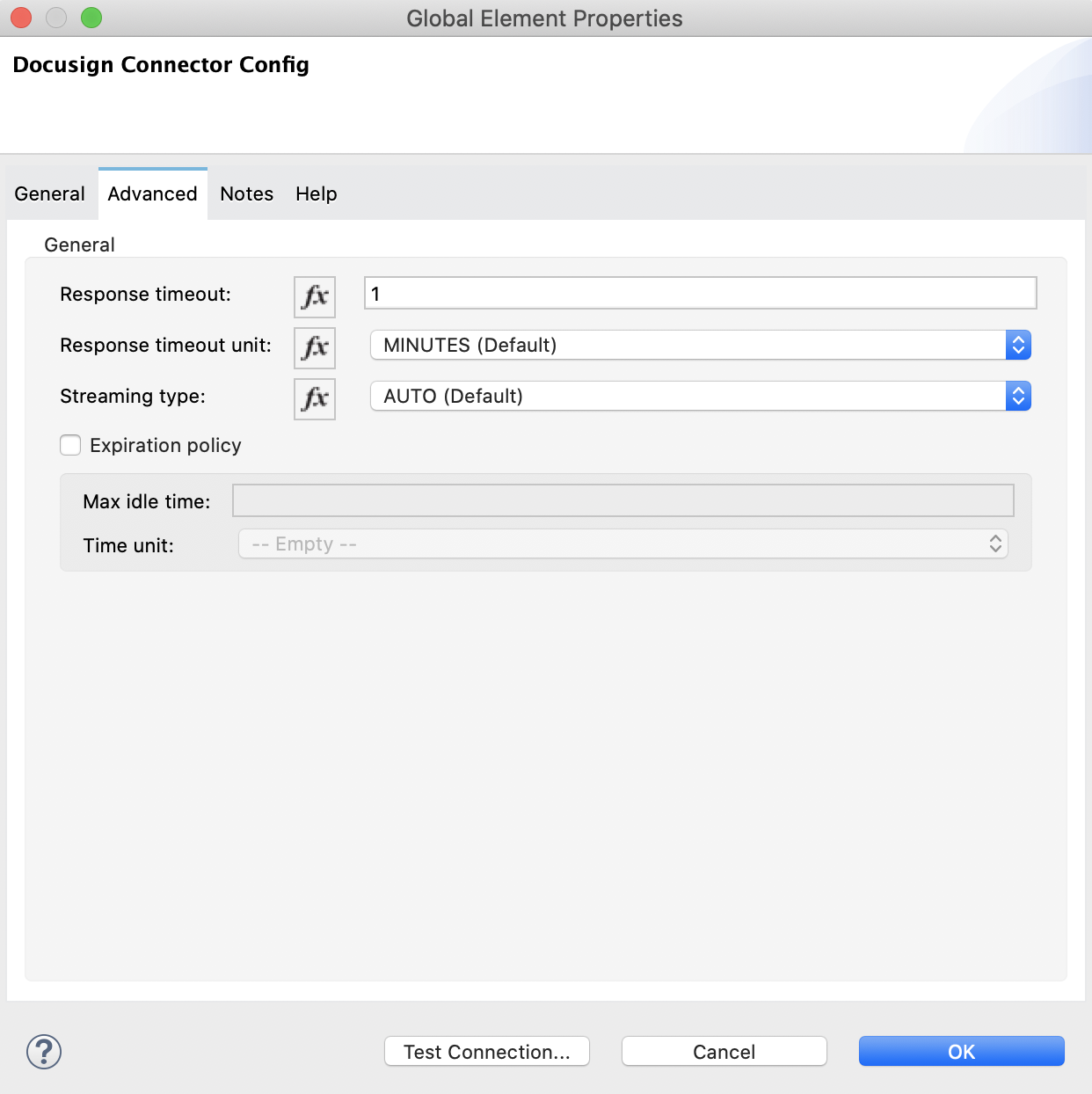Open the Streaming type dropdown
1092x1094 pixels.
(700, 396)
